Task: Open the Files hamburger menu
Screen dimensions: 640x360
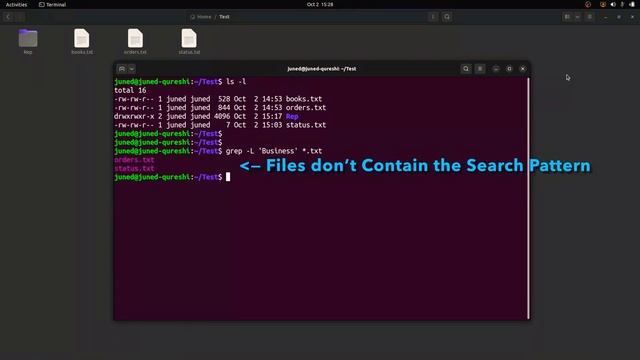Action: (x=590, y=17)
